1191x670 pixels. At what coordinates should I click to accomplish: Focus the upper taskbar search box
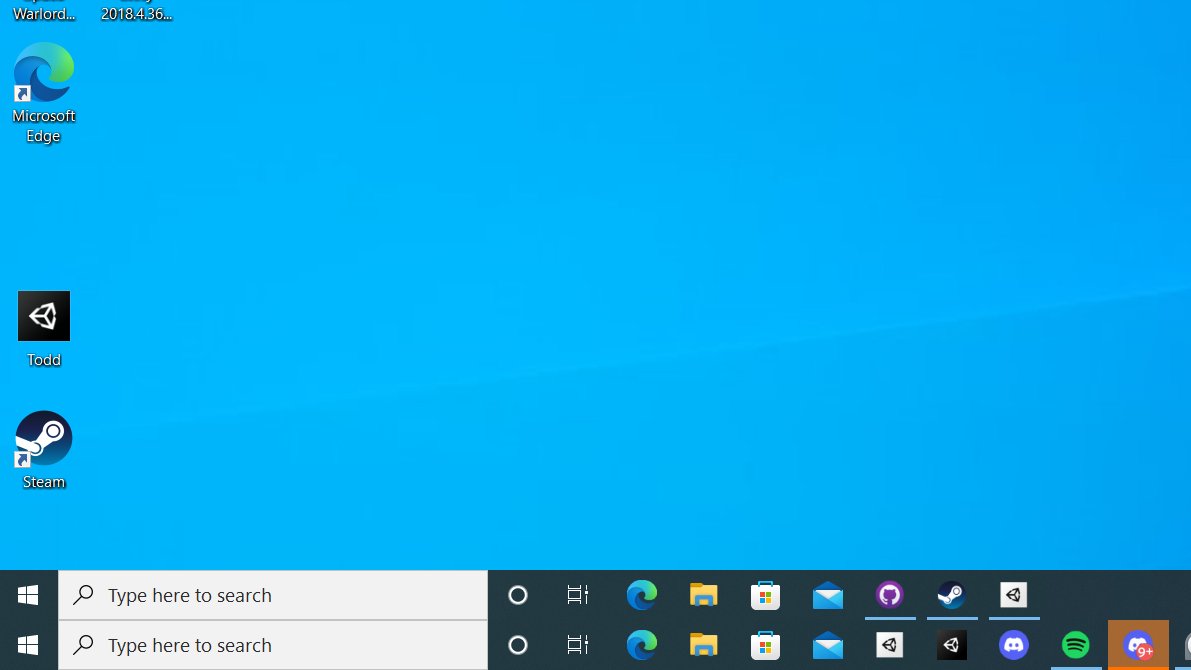[273, 595]
